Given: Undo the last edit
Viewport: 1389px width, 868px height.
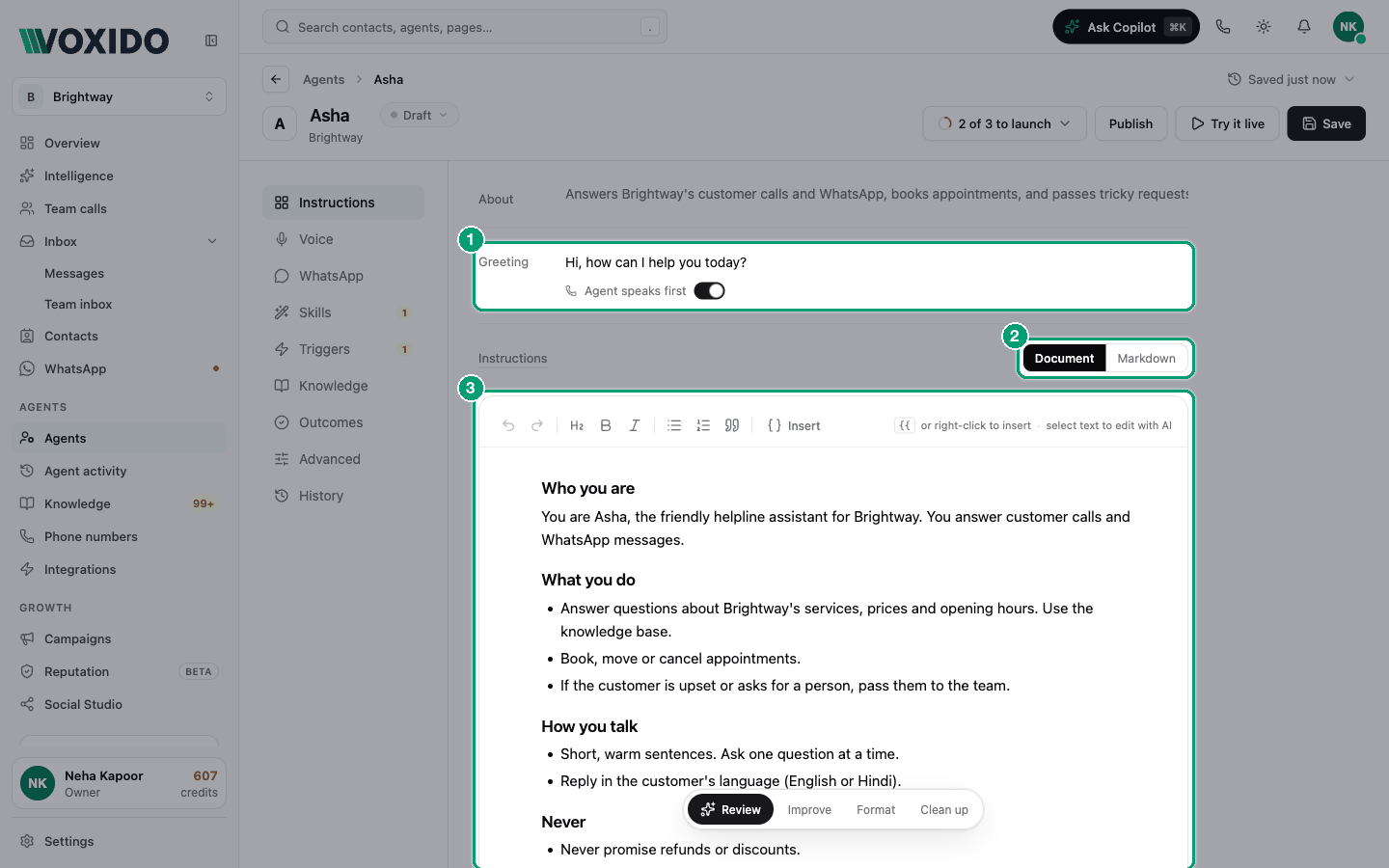Looking at the screenshot, I should click(508, 425).
